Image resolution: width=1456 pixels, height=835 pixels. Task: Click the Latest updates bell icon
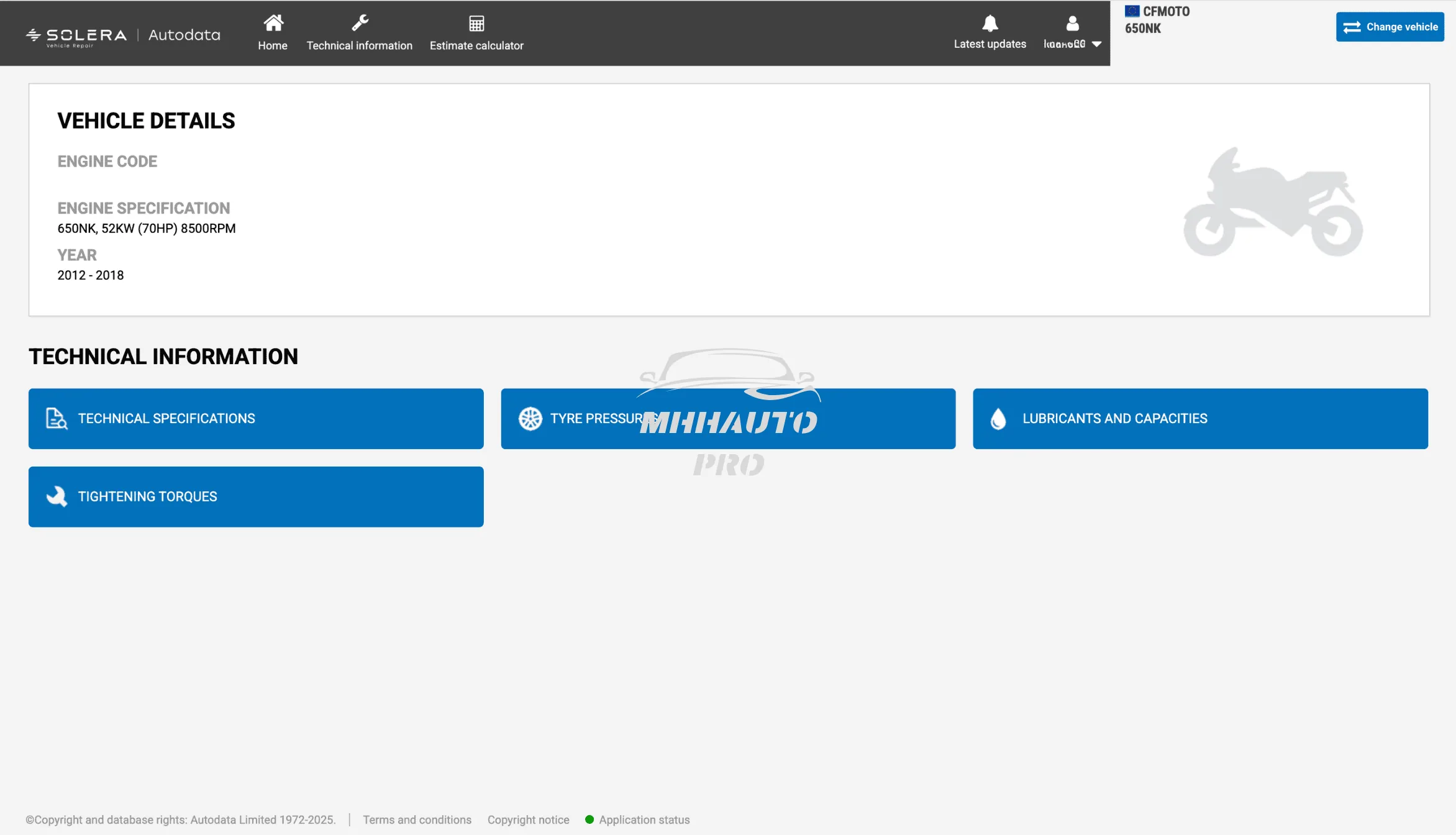pyautogui.click(x=990, y=24)
